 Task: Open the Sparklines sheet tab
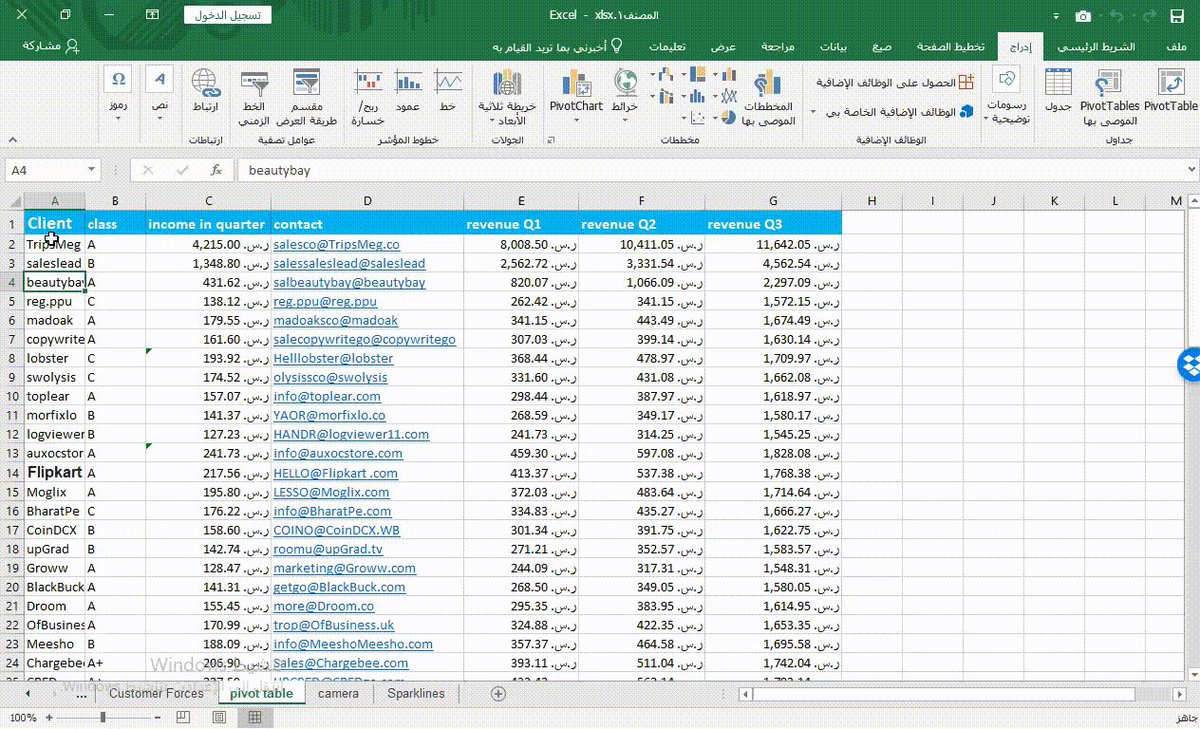tap(416, 693)
